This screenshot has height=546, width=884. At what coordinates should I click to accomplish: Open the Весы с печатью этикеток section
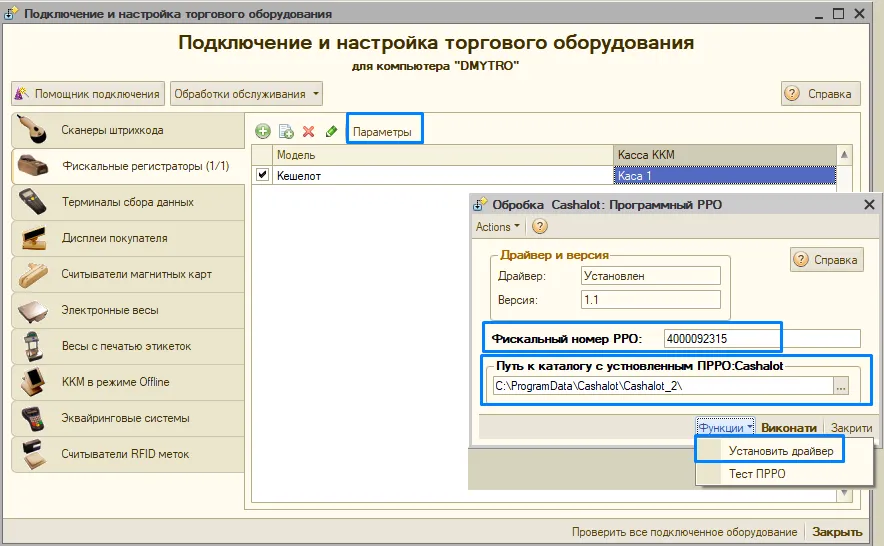click(128, 346)
